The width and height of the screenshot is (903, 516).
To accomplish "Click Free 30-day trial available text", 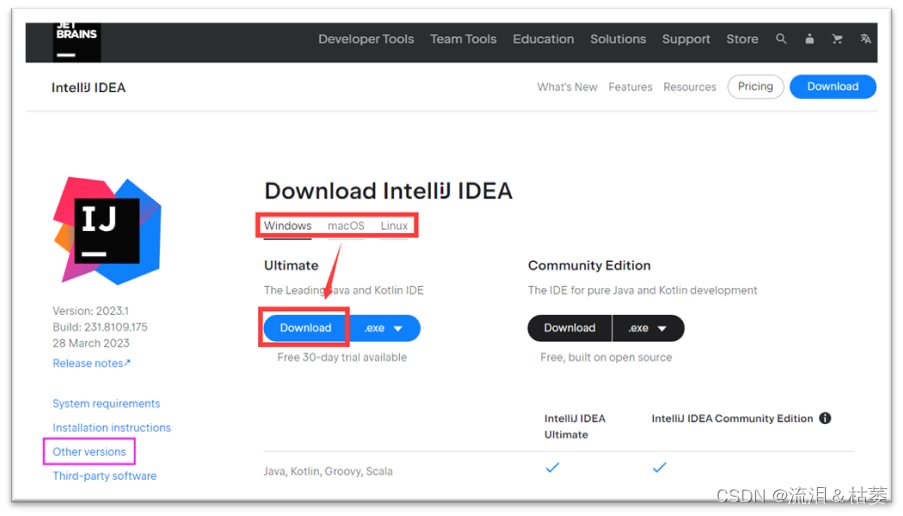I will point(342,358).
